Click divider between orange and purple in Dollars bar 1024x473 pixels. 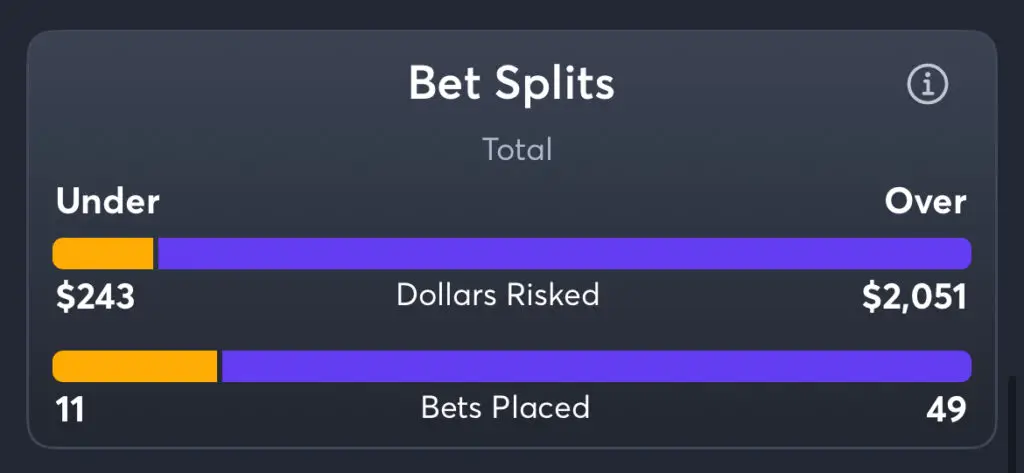(x=155, y=253)
